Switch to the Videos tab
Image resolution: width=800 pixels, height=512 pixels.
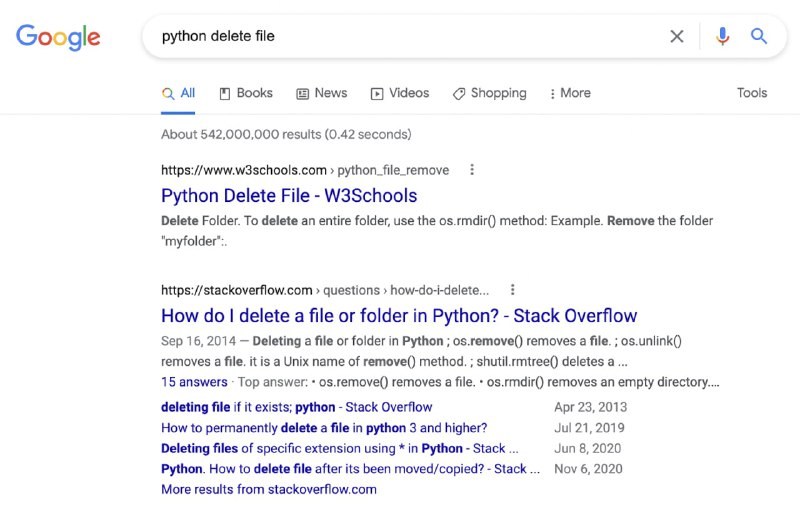[x=400, y=93]
